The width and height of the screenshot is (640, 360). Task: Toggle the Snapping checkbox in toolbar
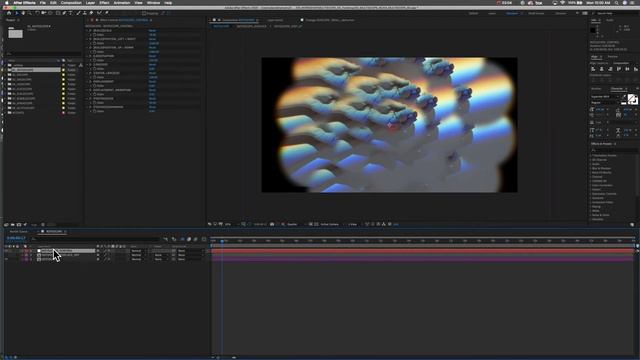[144, 13]
